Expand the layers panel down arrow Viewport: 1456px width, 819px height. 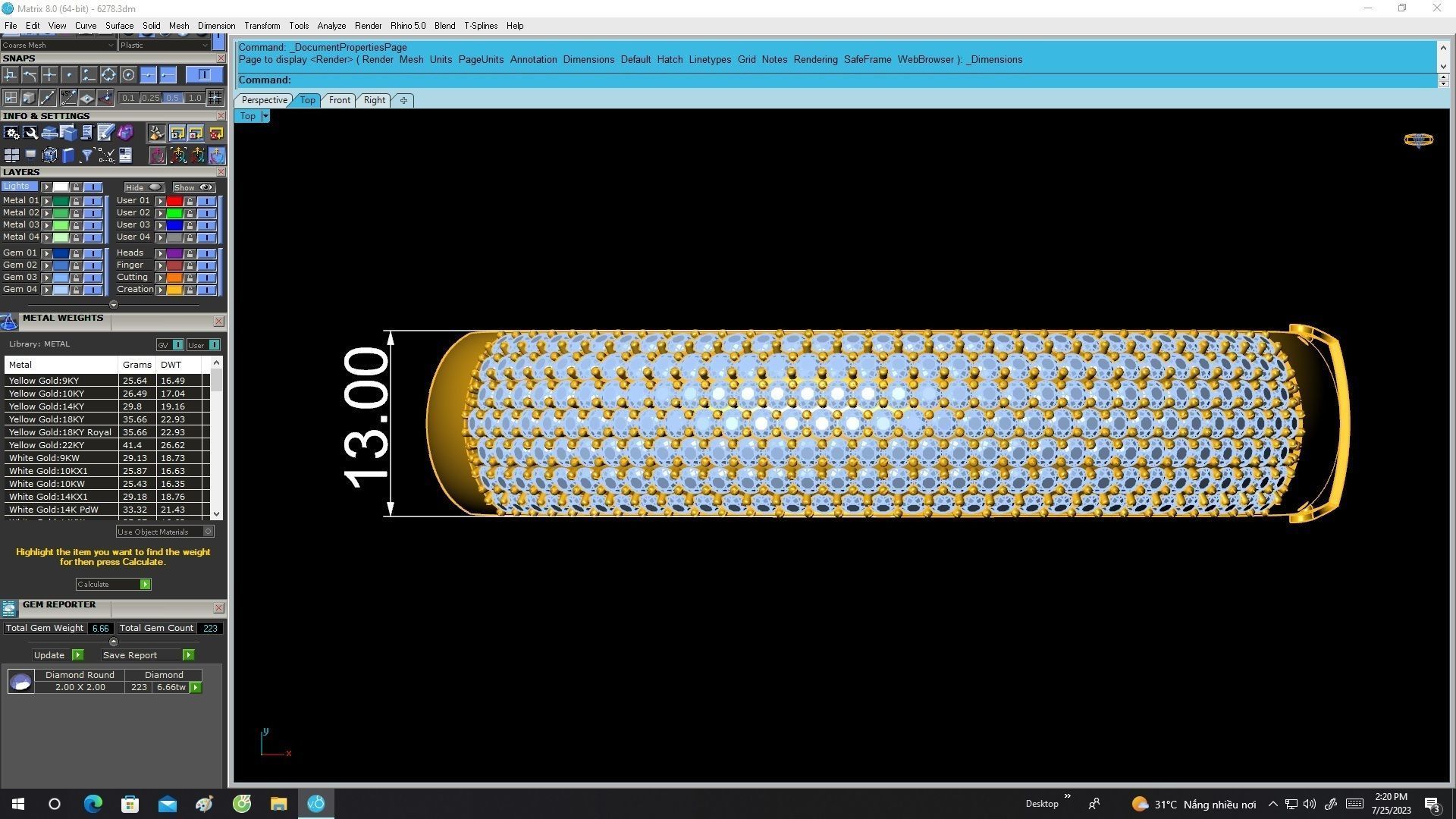point(114,305)
